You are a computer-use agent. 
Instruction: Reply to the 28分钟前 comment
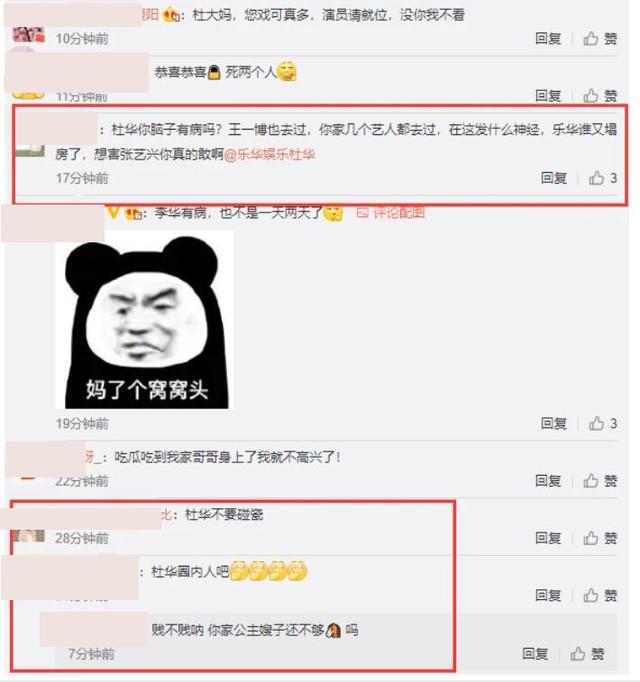point(548,538)
